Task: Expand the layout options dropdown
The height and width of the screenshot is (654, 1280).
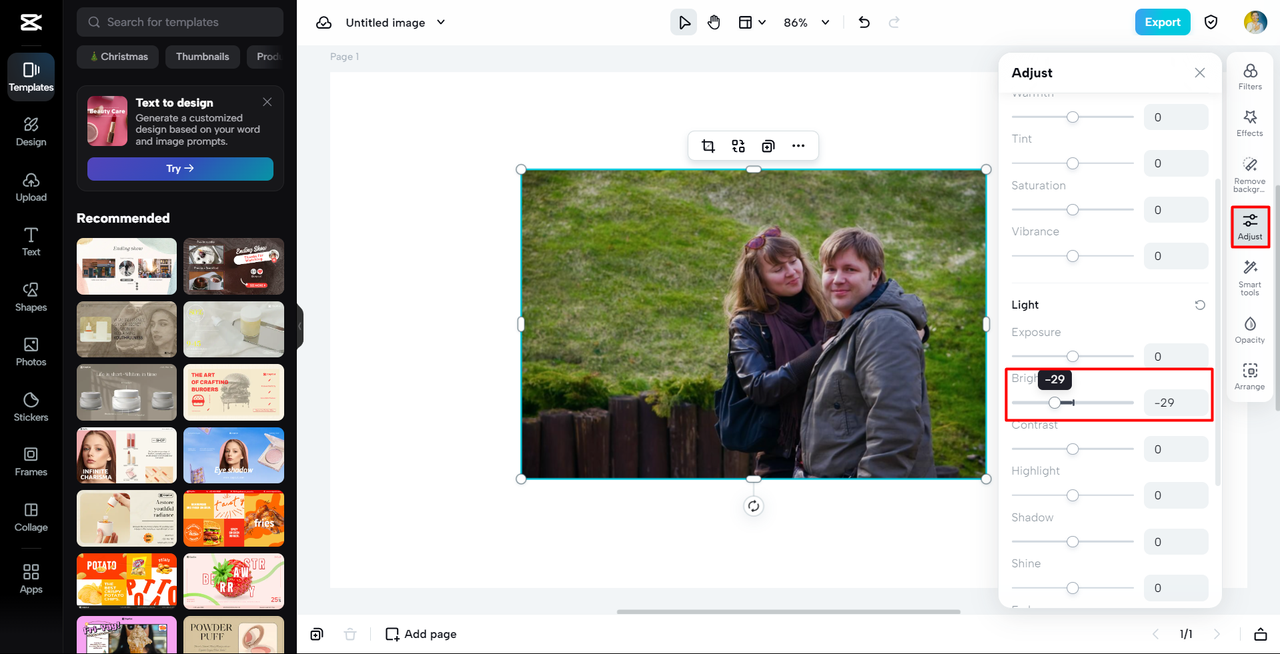Action: [x=751, y=21]
